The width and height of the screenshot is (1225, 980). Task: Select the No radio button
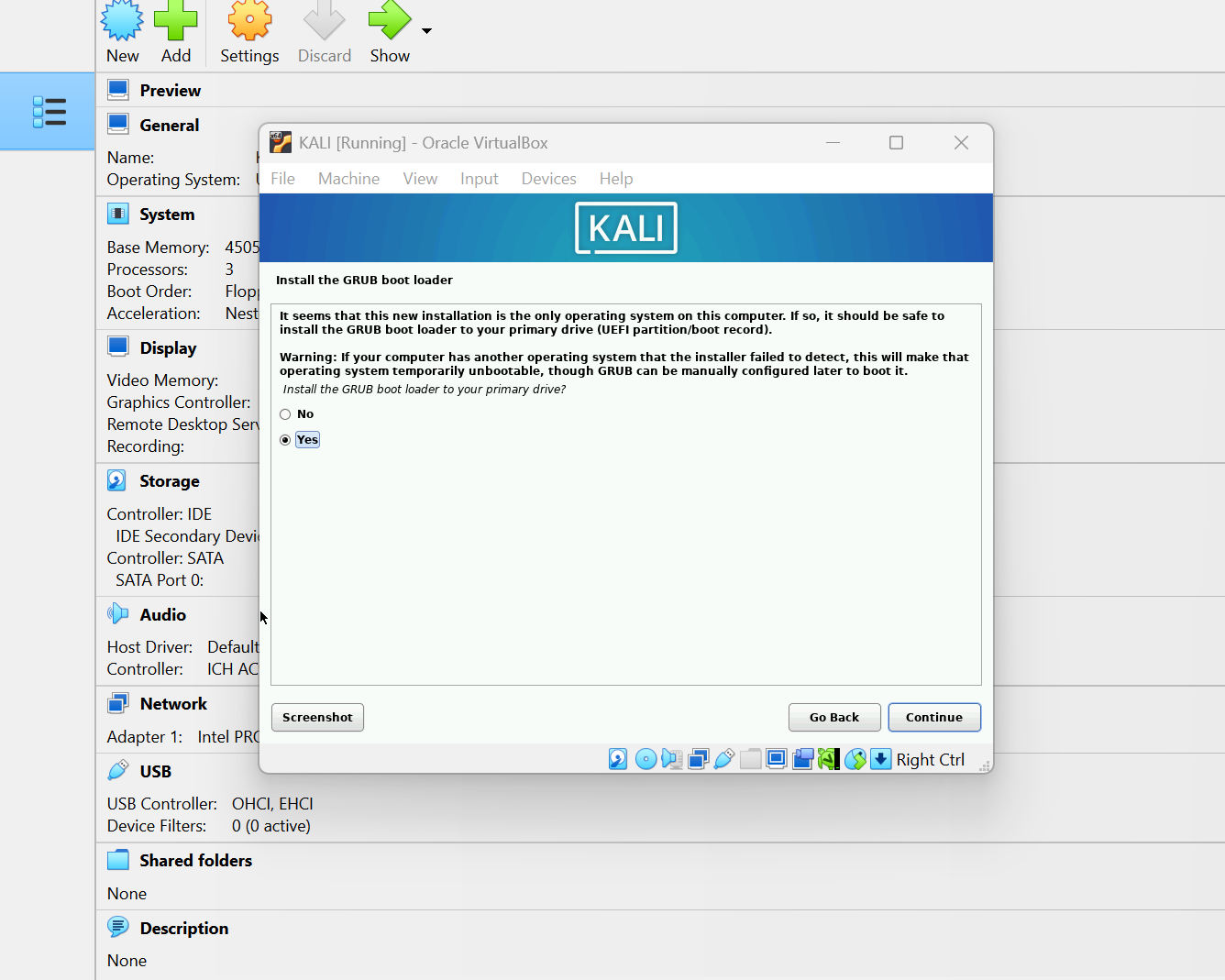pyautogui.click(x=285, y=414)
